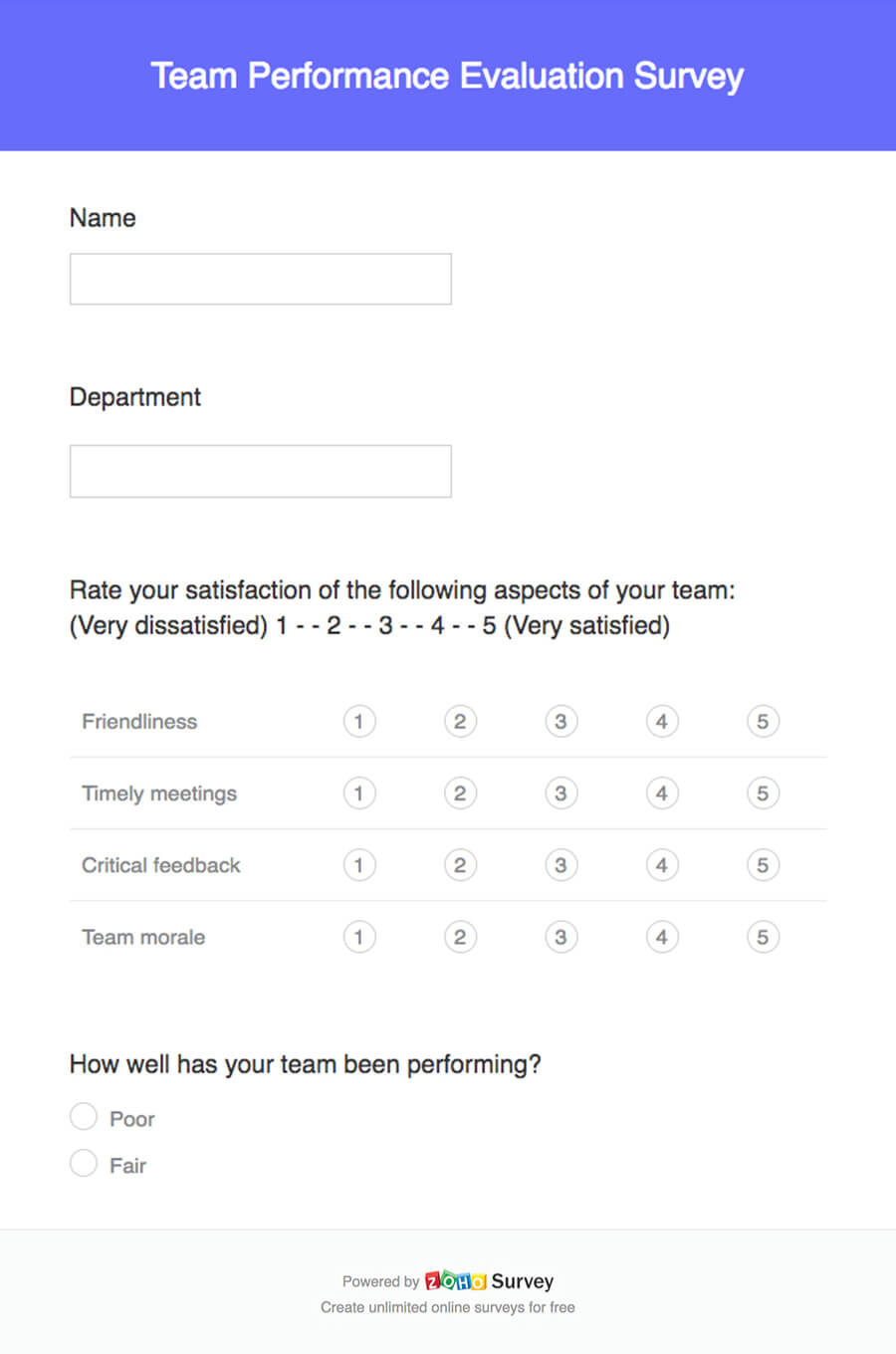
Task: Rate Friendliness as 5
Action: pos(763,722)
